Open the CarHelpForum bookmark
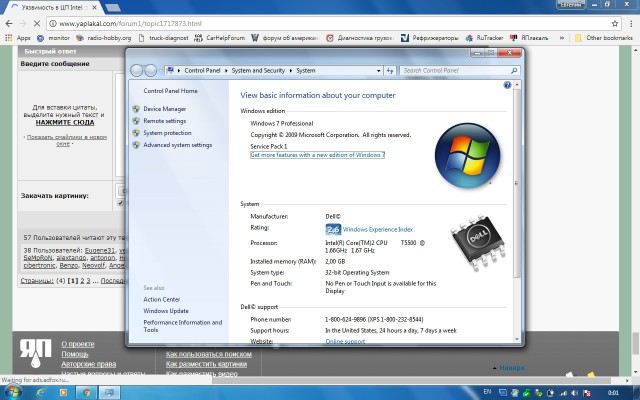 coord(220,38)
